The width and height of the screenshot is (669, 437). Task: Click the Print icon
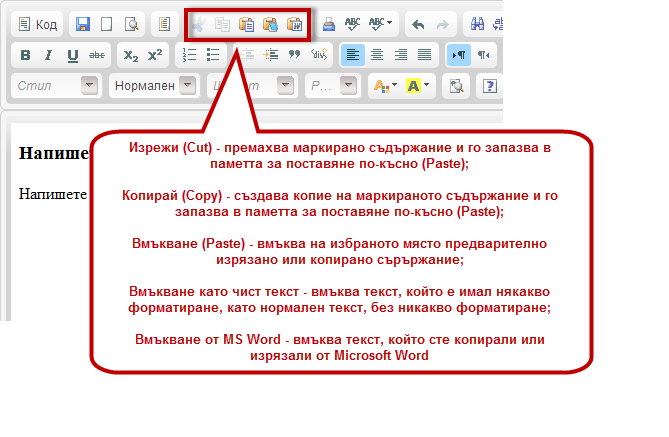[x=329, y=24]
